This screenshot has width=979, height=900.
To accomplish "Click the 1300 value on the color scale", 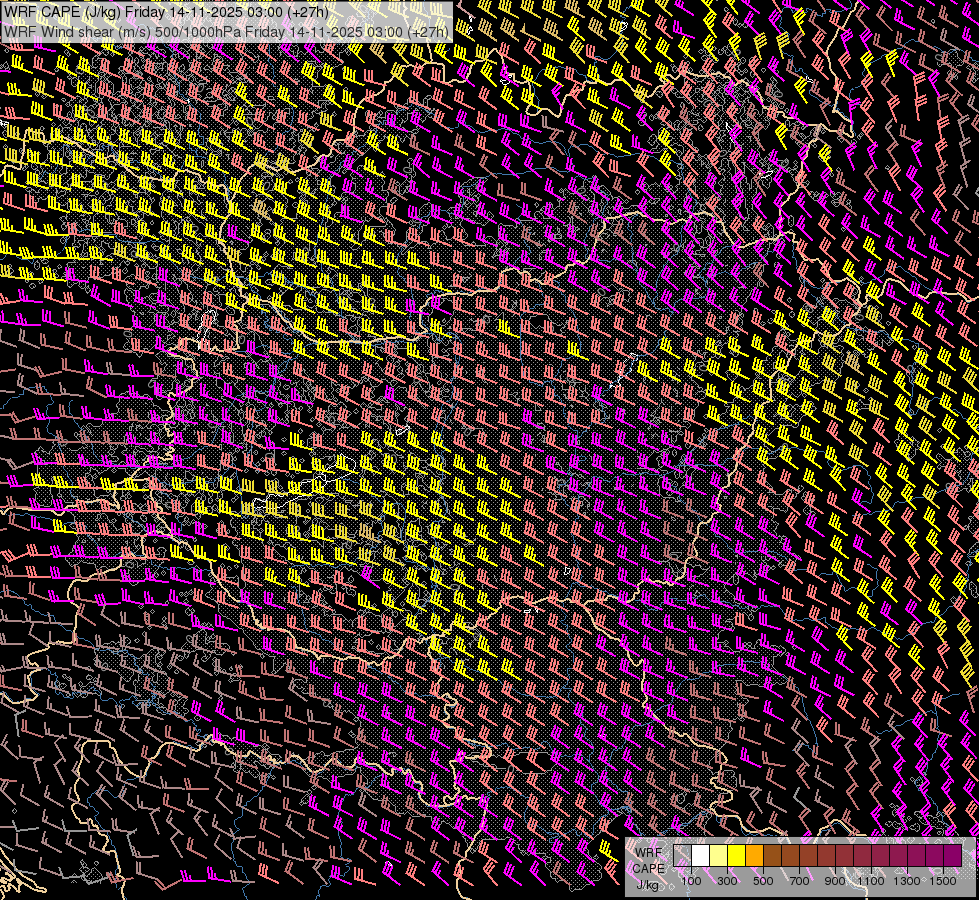I will [907, 881].
